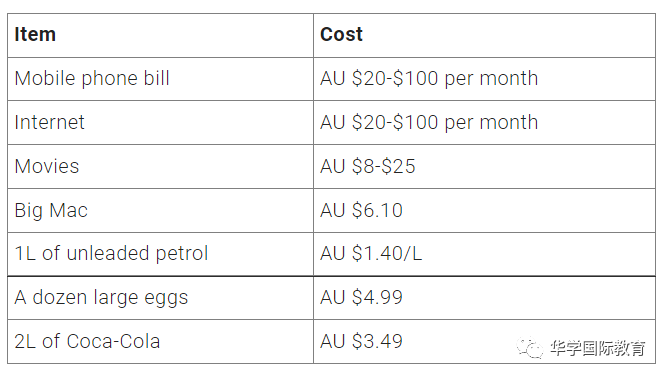The image size is (667, 378).
Task: Click the Mobile phone bill cost AU $20-$100 per month
Action: point(429,79)
